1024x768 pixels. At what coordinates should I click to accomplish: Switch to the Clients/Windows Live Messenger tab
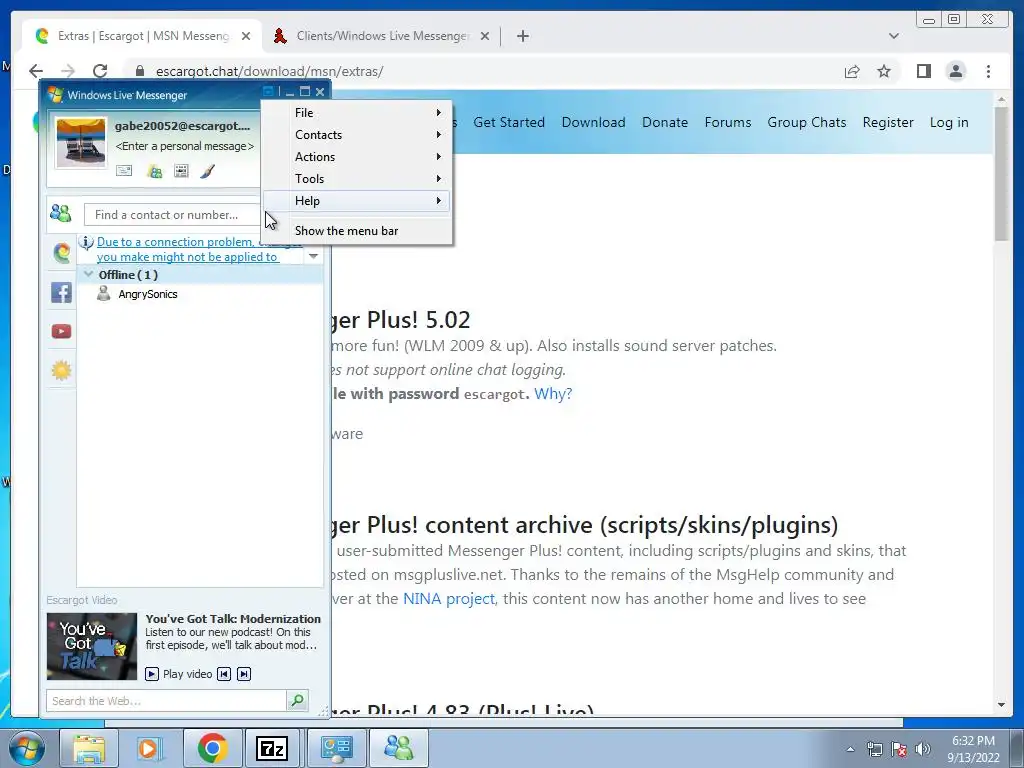(382, 36)
